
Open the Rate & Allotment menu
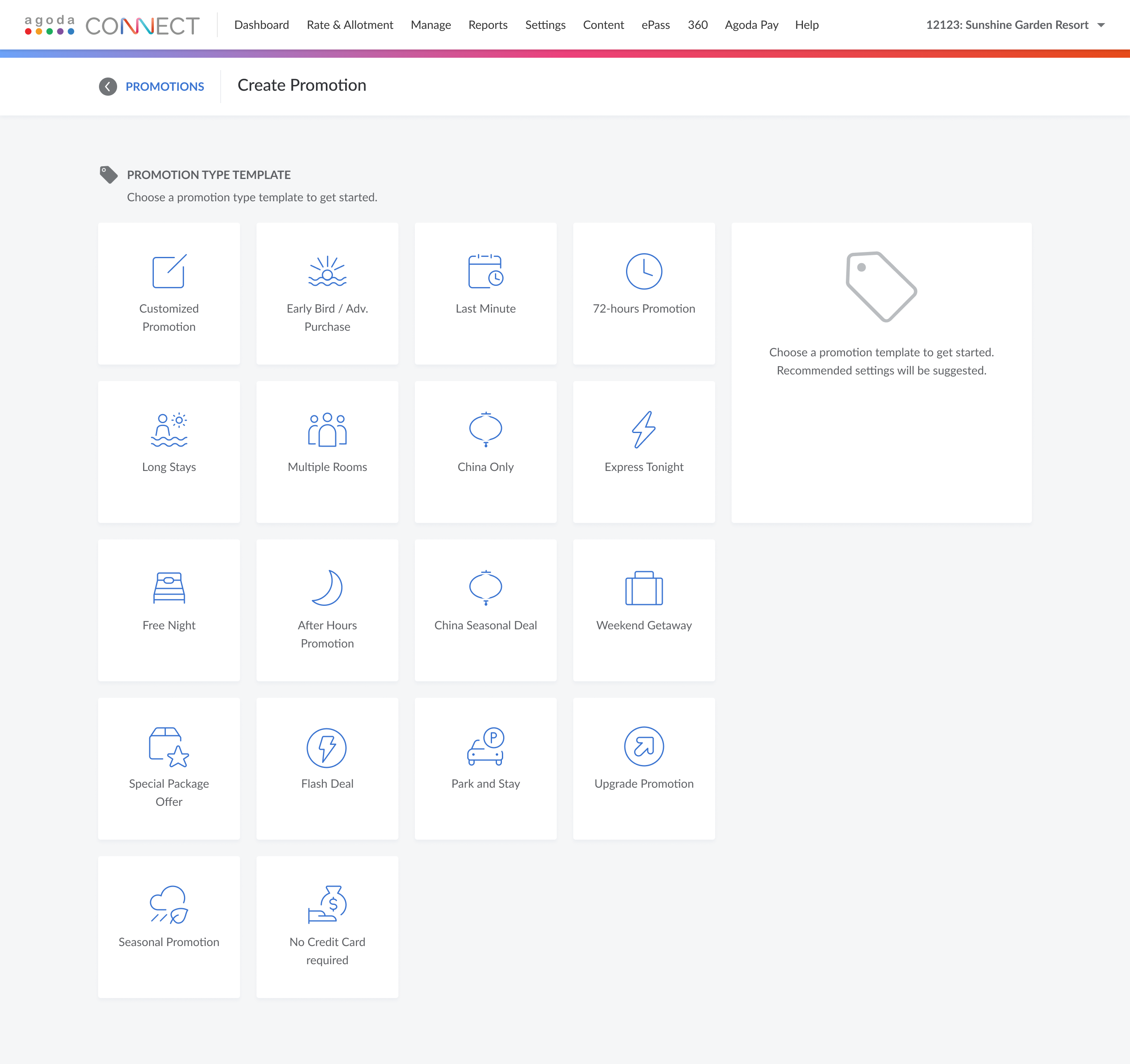pos(350,25)
